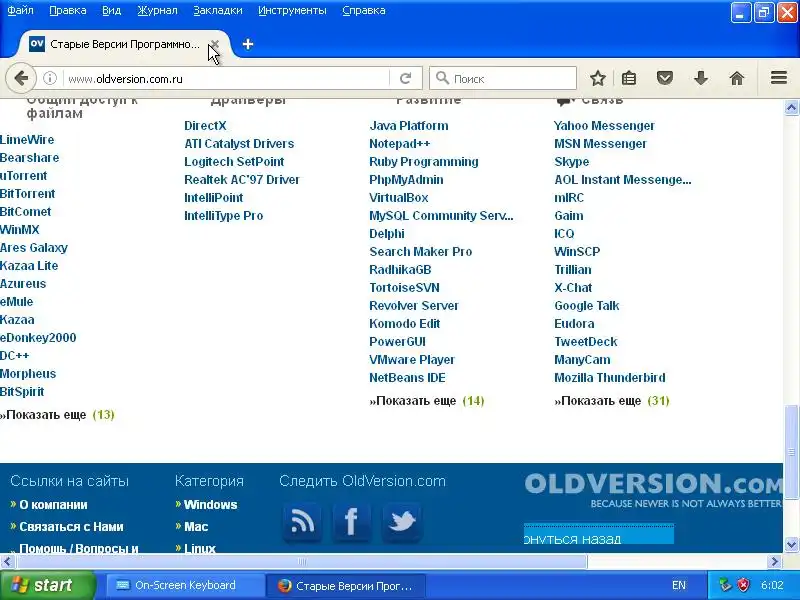
Task: Open the Файл menu
Action: (20, 10)
